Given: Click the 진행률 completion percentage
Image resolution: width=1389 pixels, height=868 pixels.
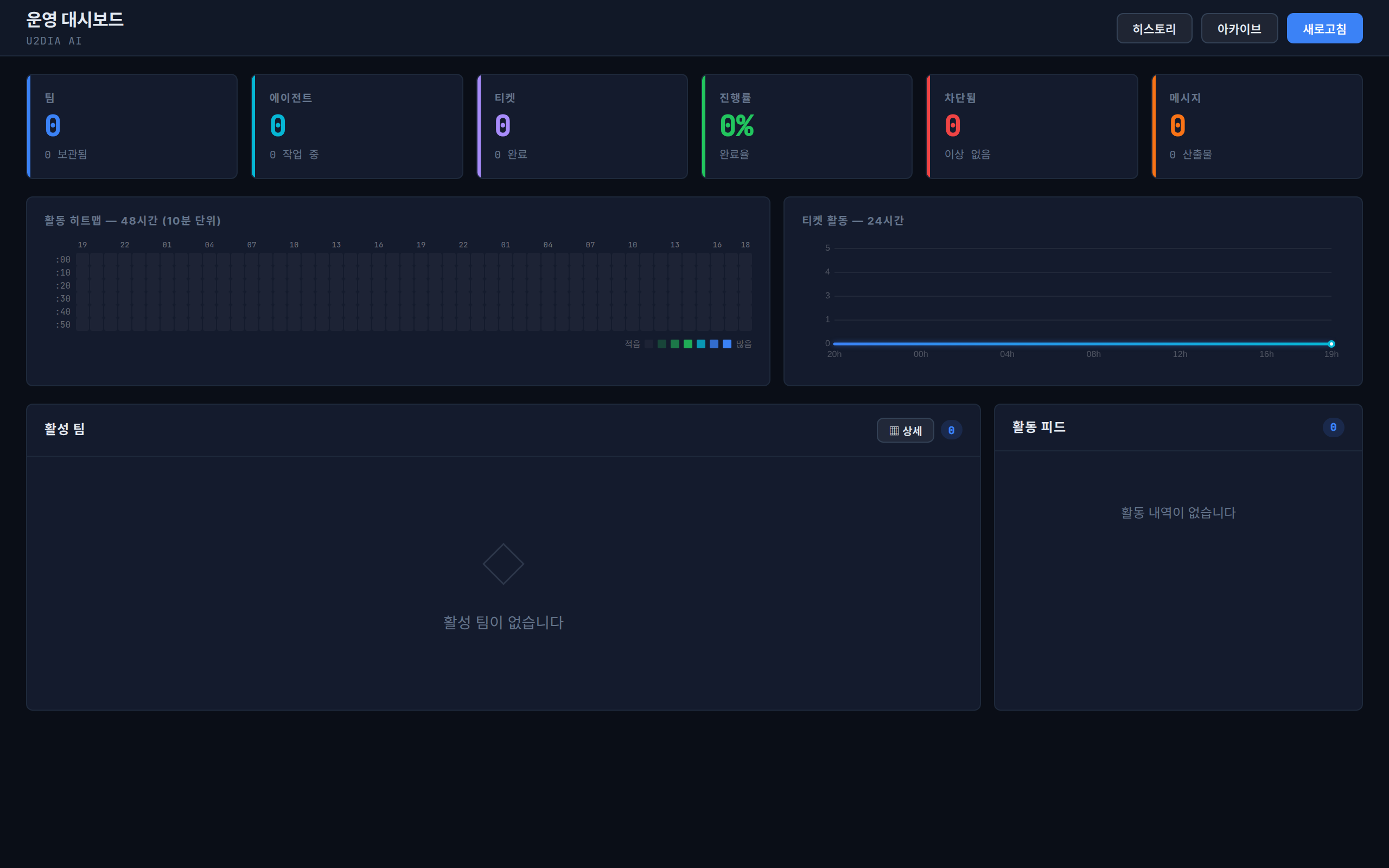Looking at the screenshot, I should click(x=736, y=126).
